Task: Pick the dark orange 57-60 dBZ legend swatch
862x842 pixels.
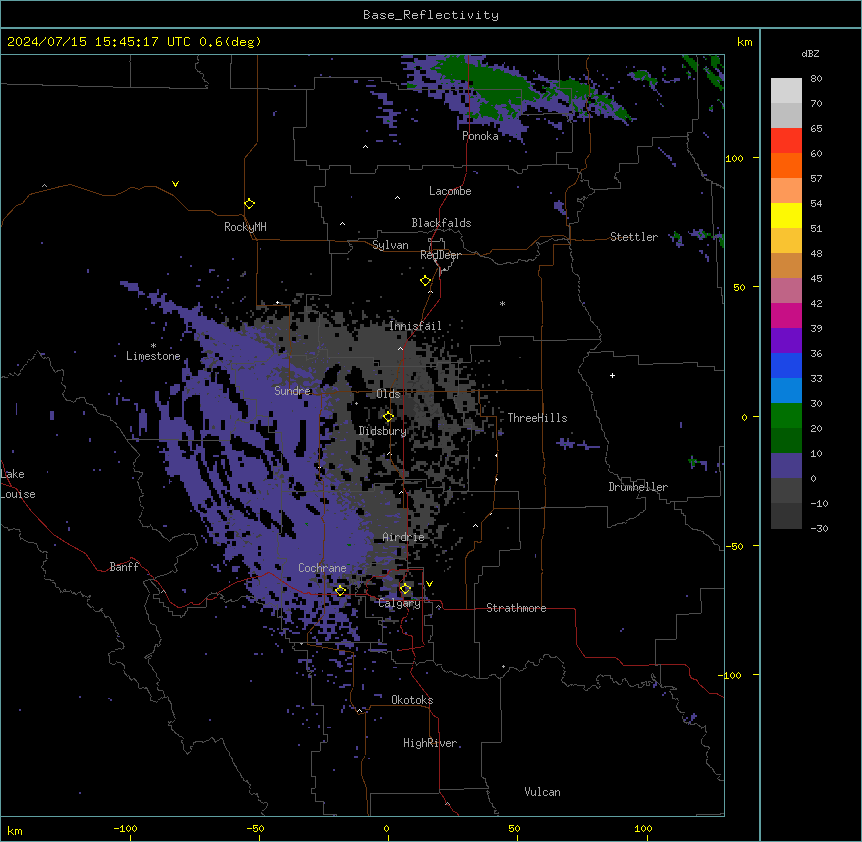Action: pyautogui.click(x=786, y=165)
